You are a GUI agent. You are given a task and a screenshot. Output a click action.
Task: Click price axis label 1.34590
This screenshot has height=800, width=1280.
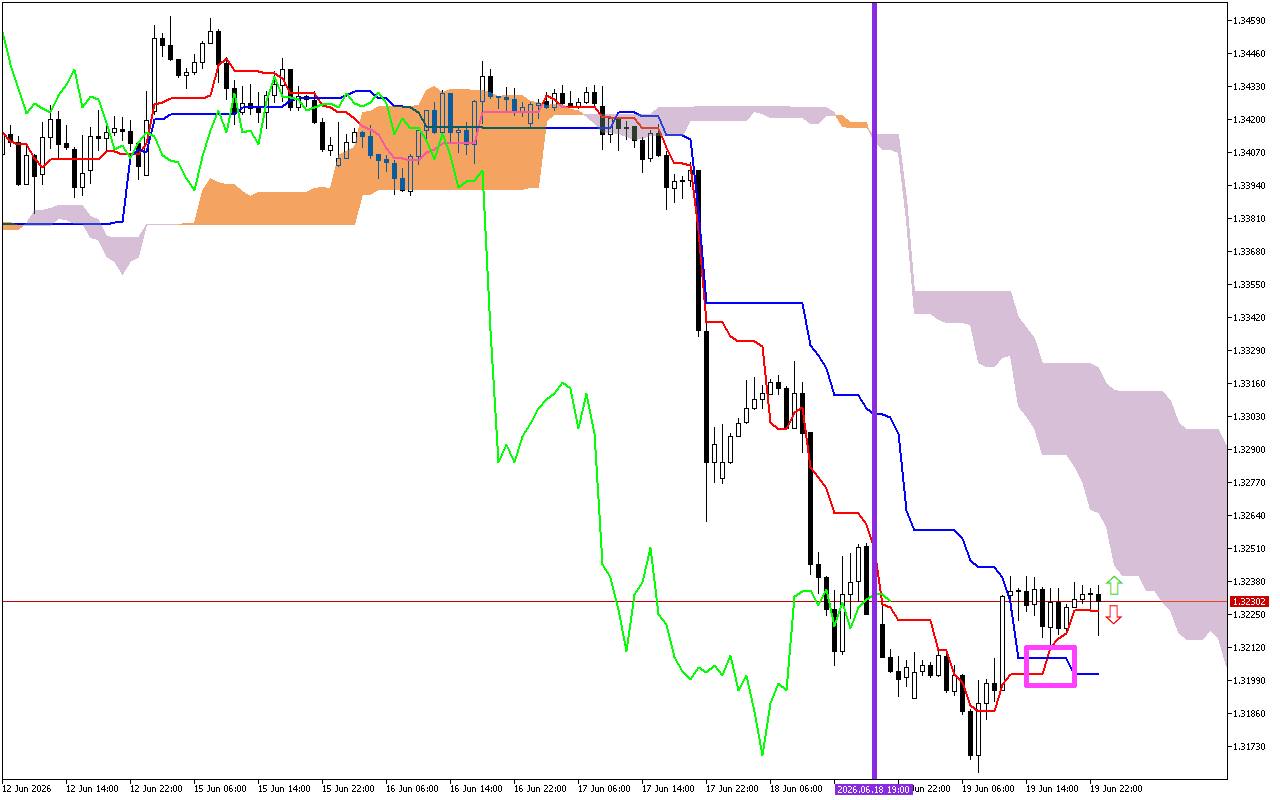tap(1250, 20)
